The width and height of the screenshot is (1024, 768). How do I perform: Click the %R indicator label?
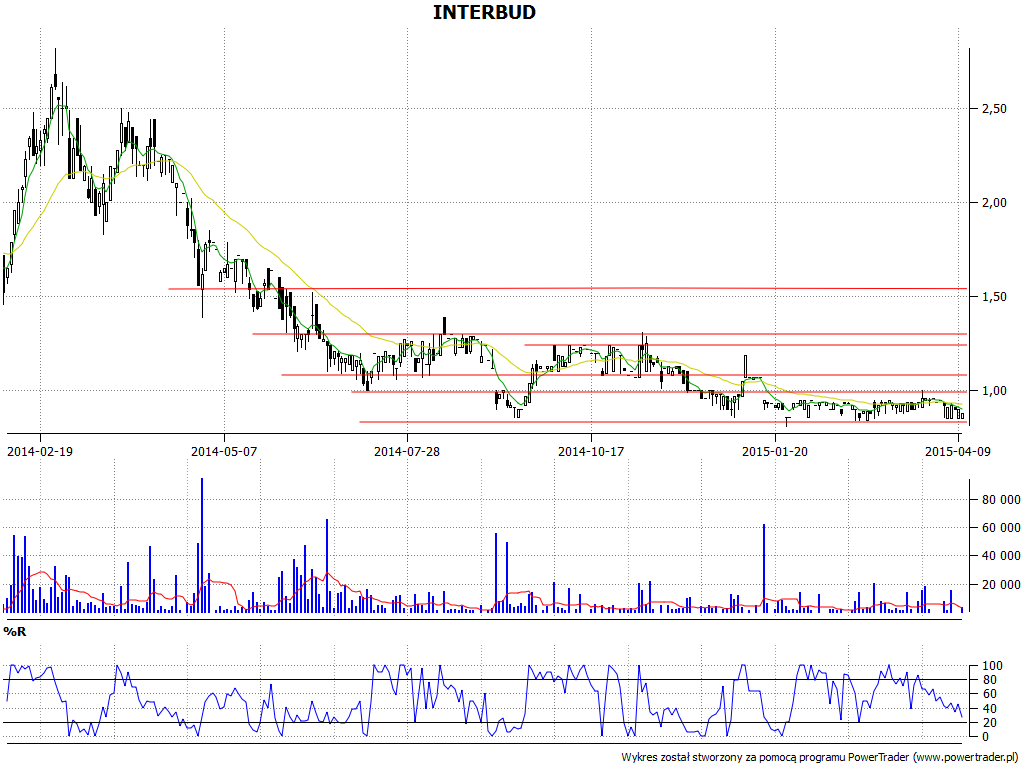(x=14, y=632)
